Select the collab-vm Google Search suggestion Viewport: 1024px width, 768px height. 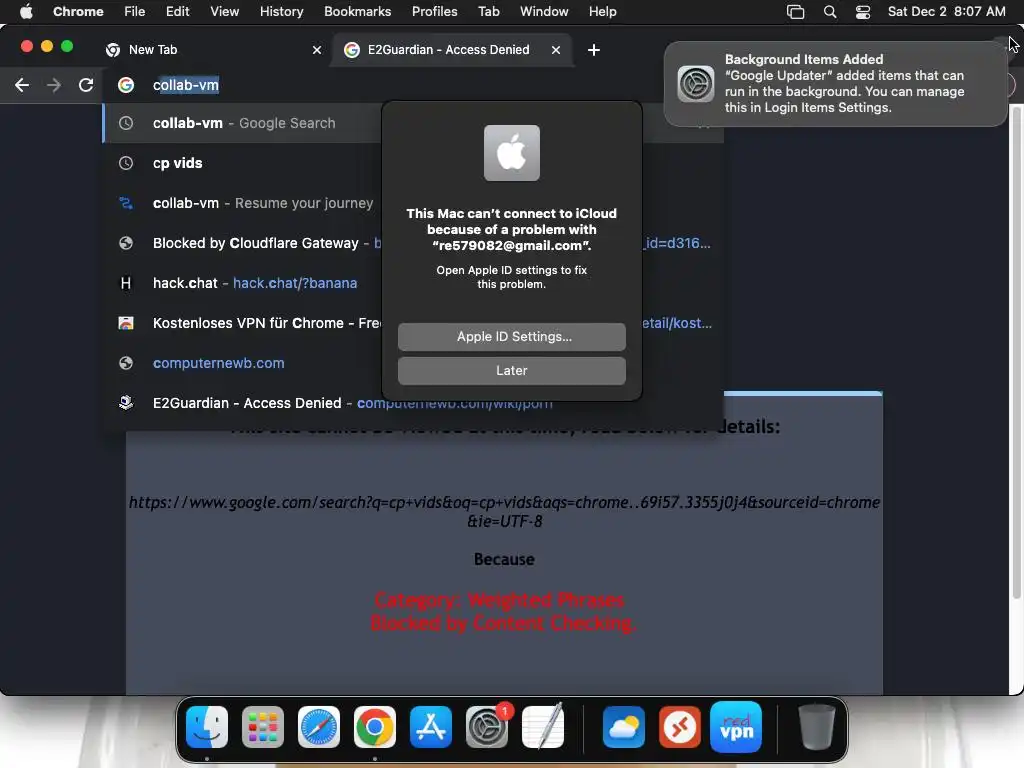pyautogui.click(x=242, y=123)
